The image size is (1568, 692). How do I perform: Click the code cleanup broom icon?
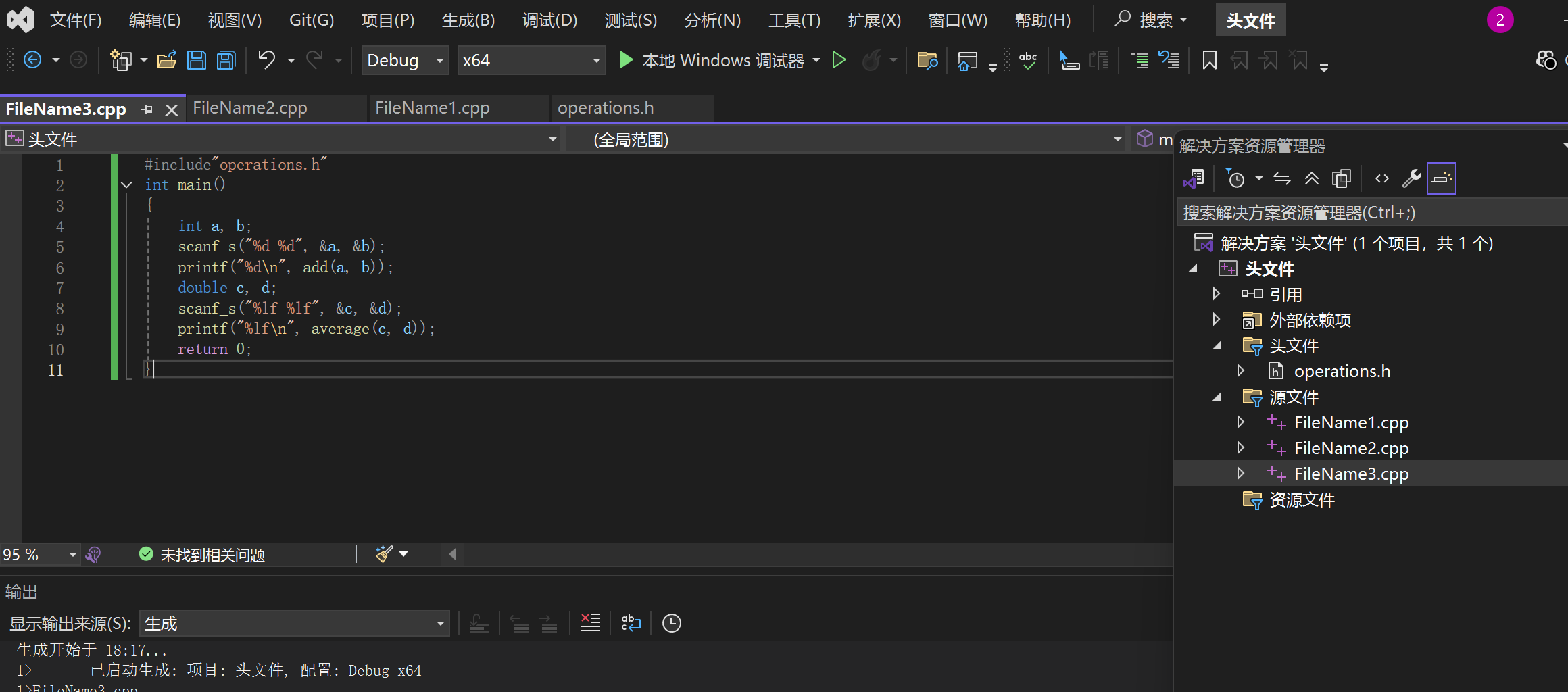tap(384, 554)
